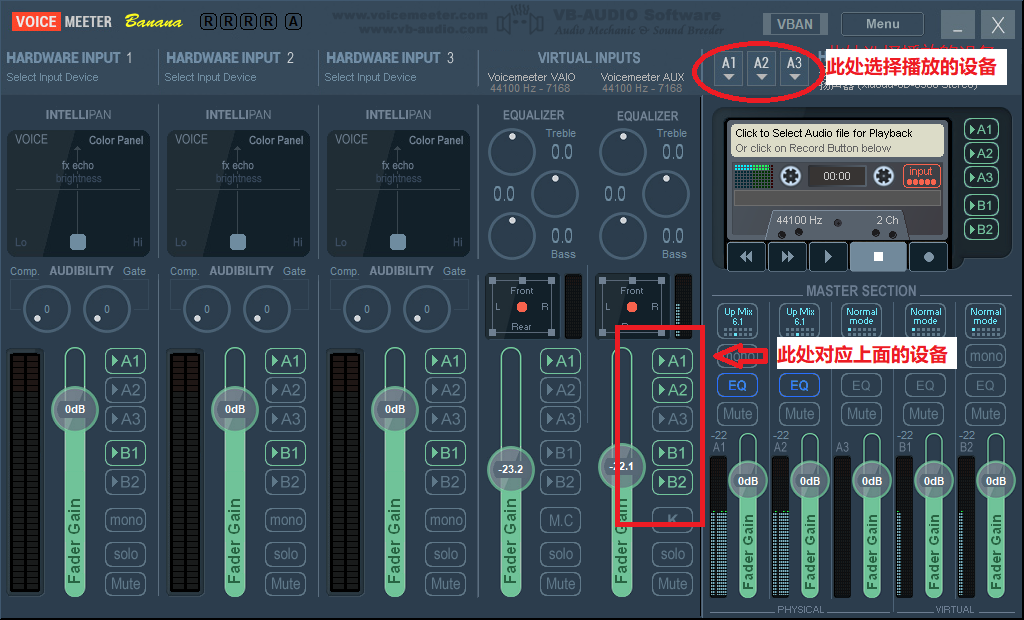
Task: Click the 0dB fader knob of master bus A3
Action: coord(871,481)
